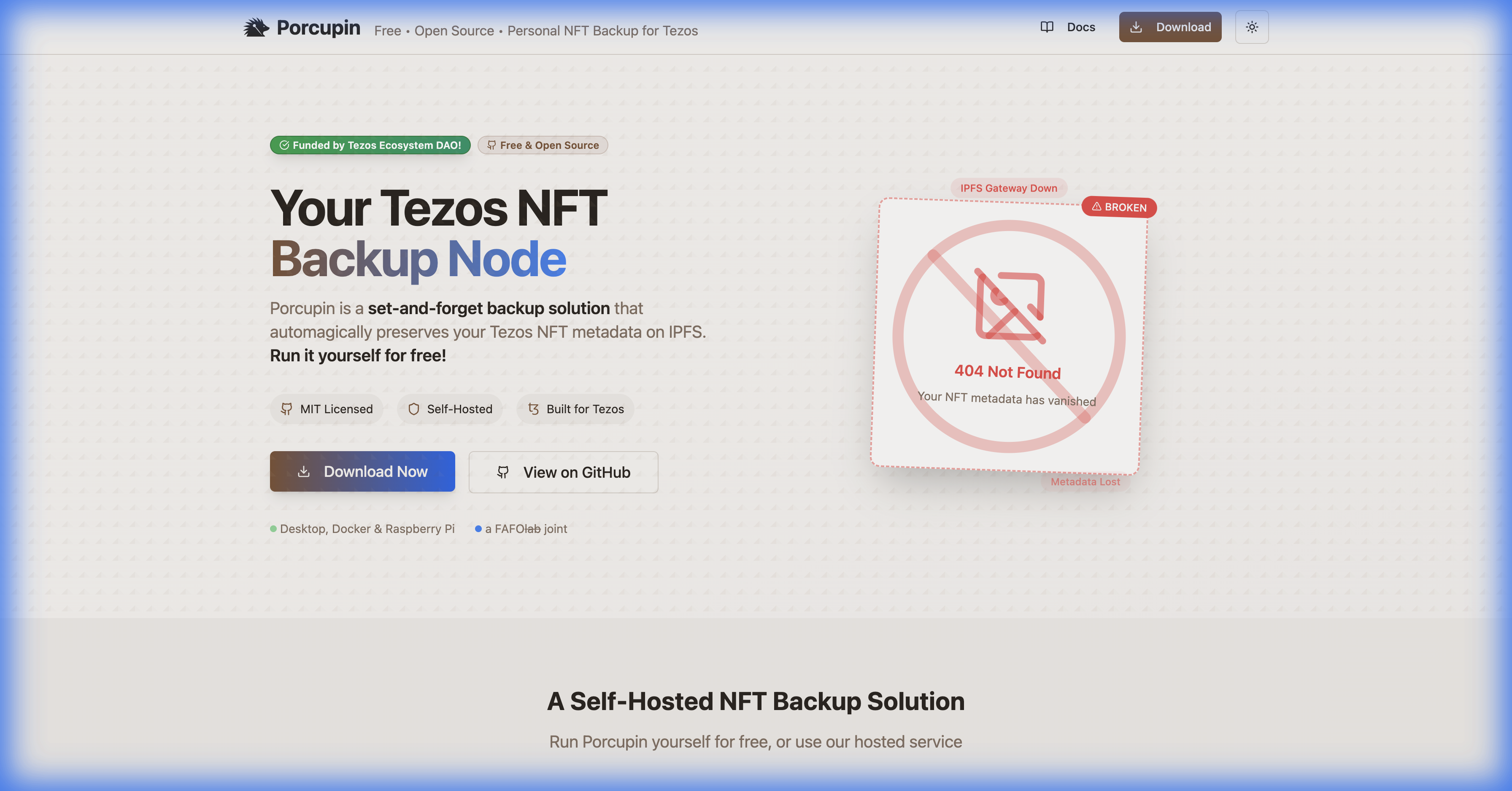
Task: Click the warning icon inside BROKEN tag
Action: [1096, 208]
